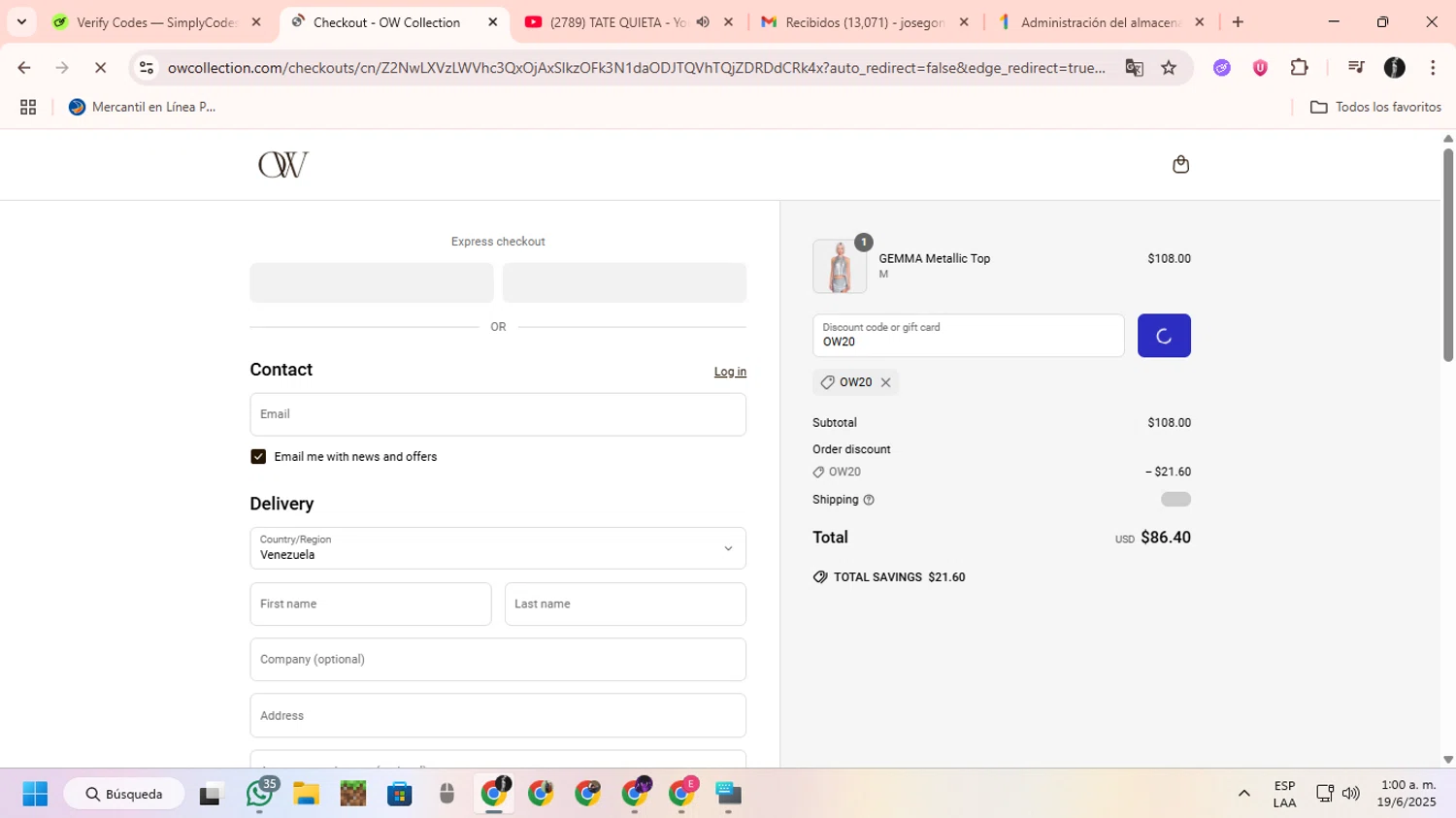Mute the YouTube tab audio icon
This screenshot has width=1456, height=818.
point(703,22)
